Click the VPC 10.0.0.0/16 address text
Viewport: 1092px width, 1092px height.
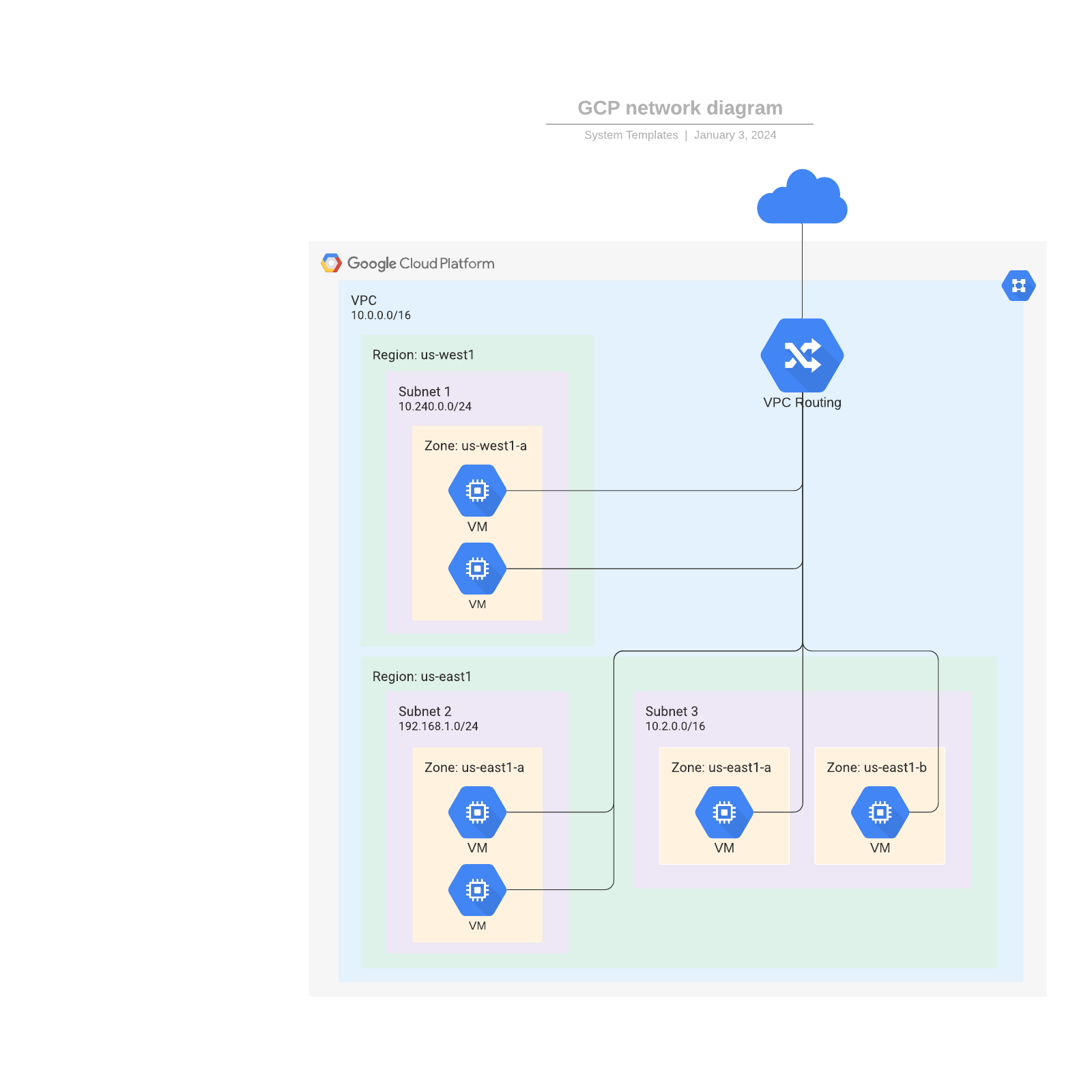tap(381, 315)
